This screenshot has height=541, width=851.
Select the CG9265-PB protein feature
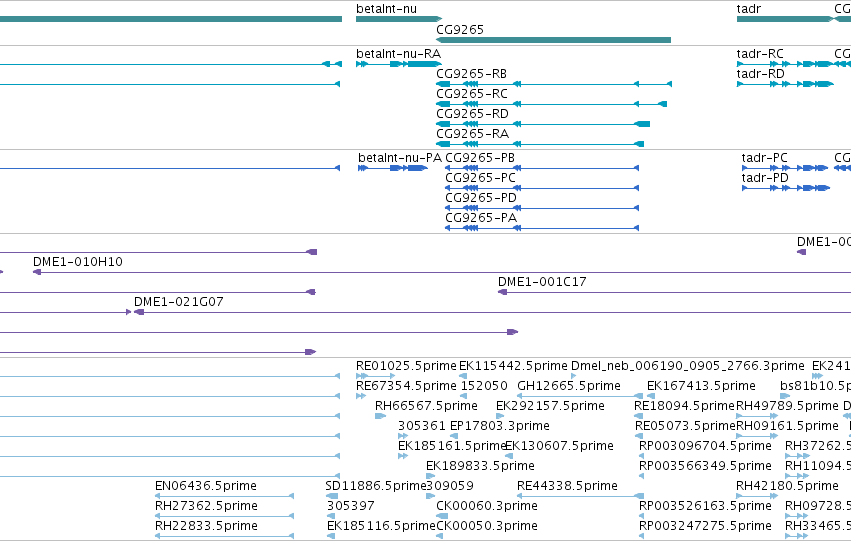[x=542, y=168]
